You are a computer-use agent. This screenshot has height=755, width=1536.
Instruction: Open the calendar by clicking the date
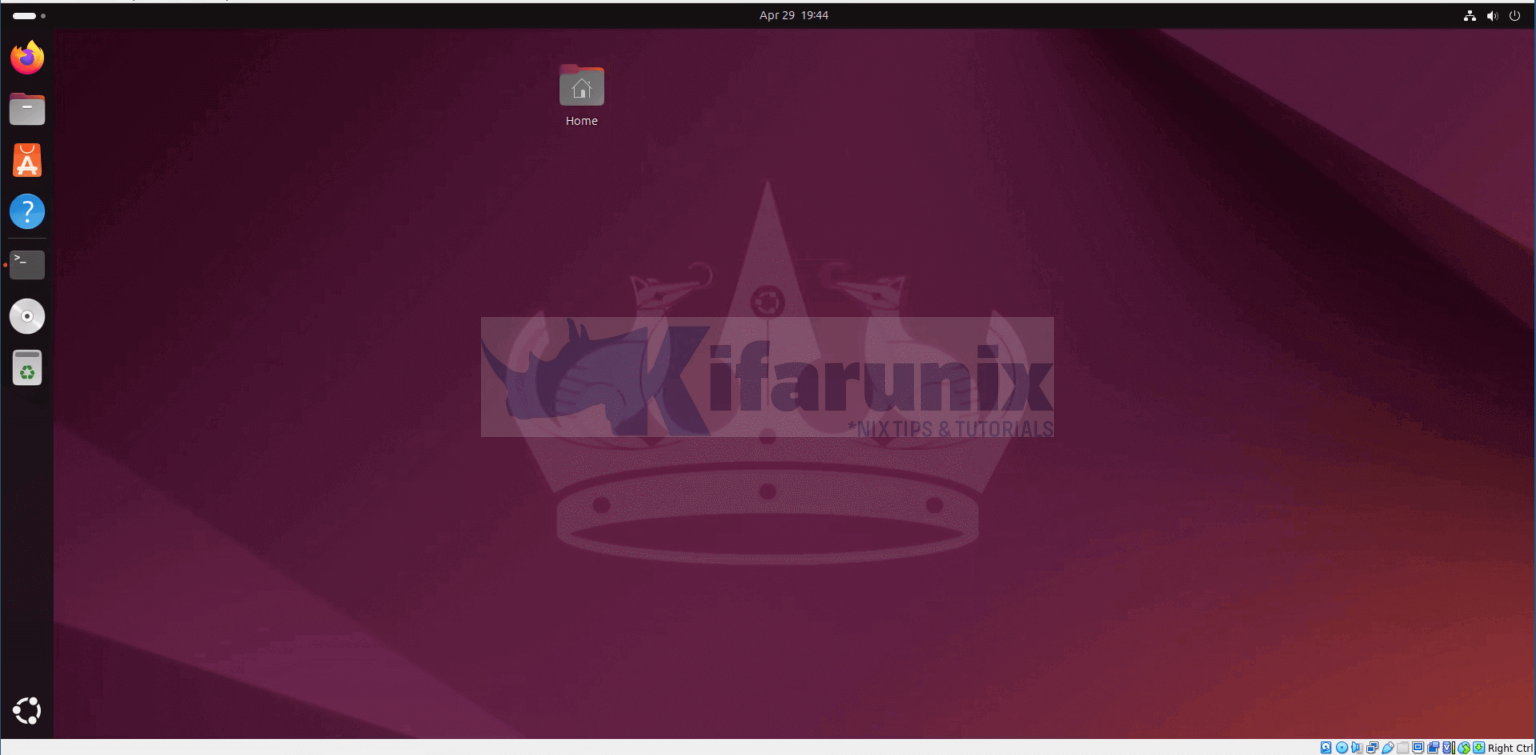click(793, 15)
